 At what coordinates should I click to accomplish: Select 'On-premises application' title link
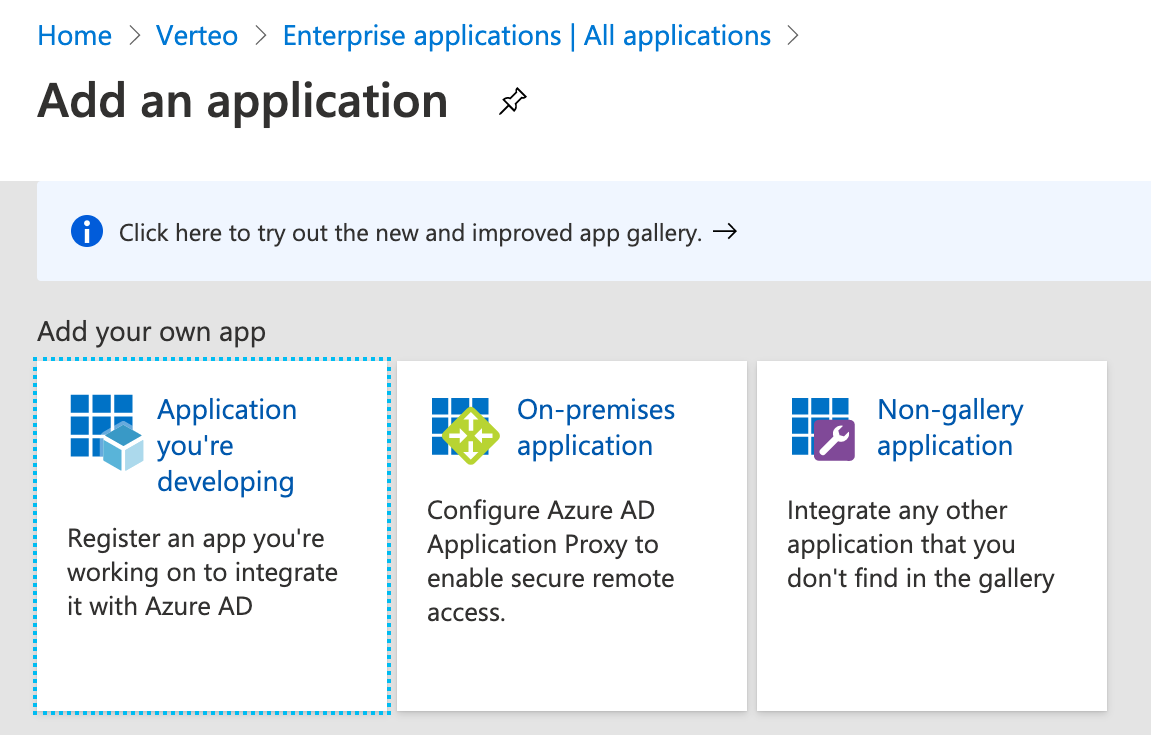[x=595, y=428]
